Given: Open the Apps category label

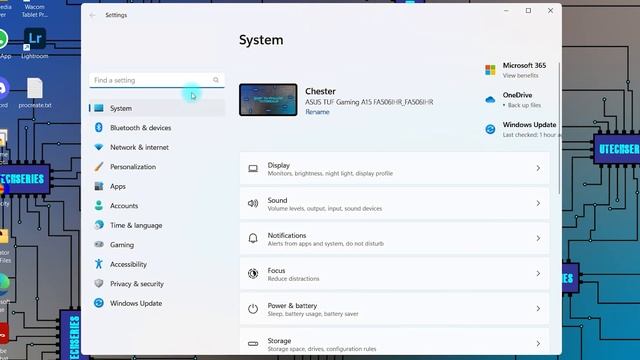Looking at the screenshot, I should pyautogui.click(x=118, y=187).
